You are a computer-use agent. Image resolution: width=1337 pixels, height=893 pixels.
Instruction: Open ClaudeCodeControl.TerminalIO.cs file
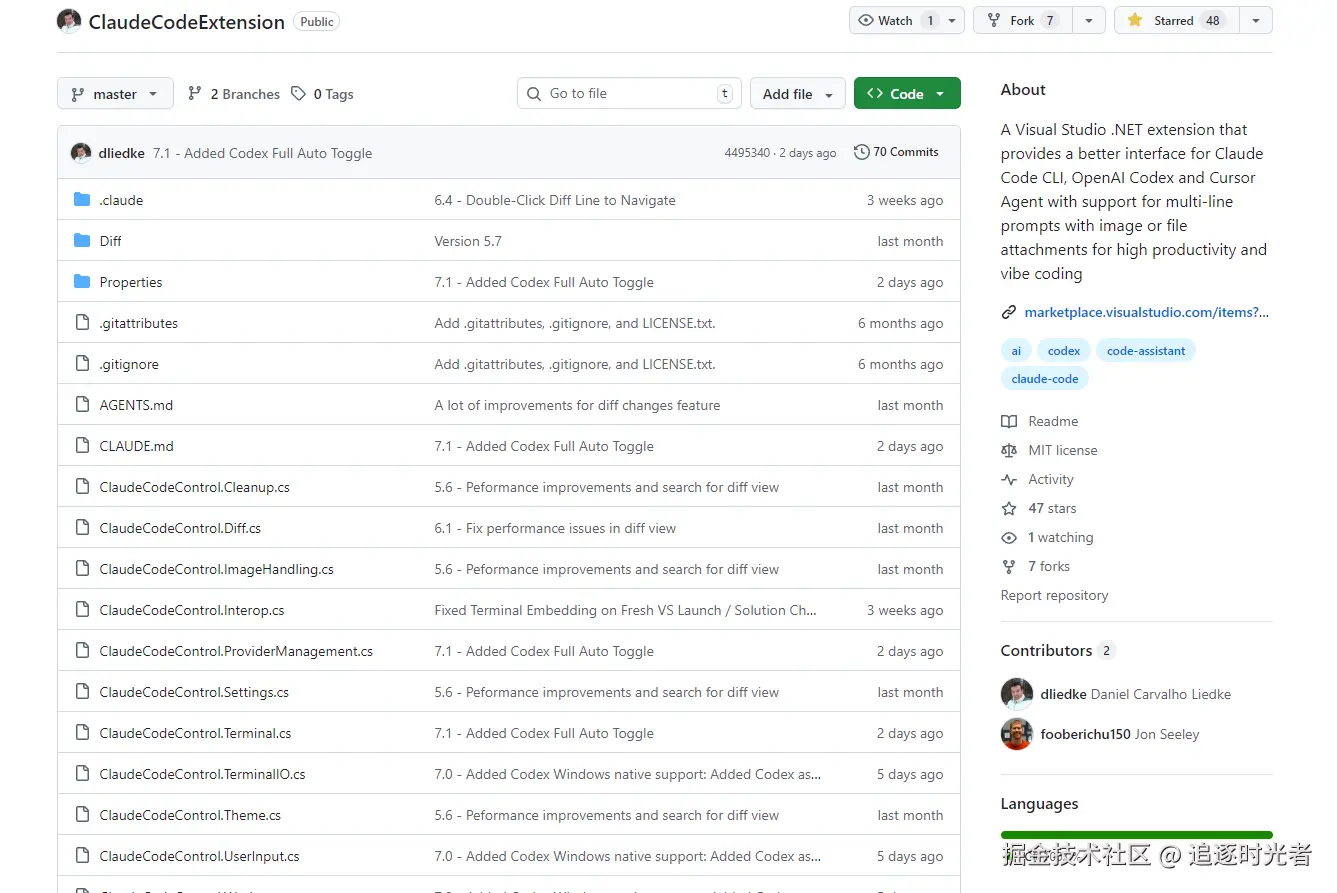[x=202, y=774]
